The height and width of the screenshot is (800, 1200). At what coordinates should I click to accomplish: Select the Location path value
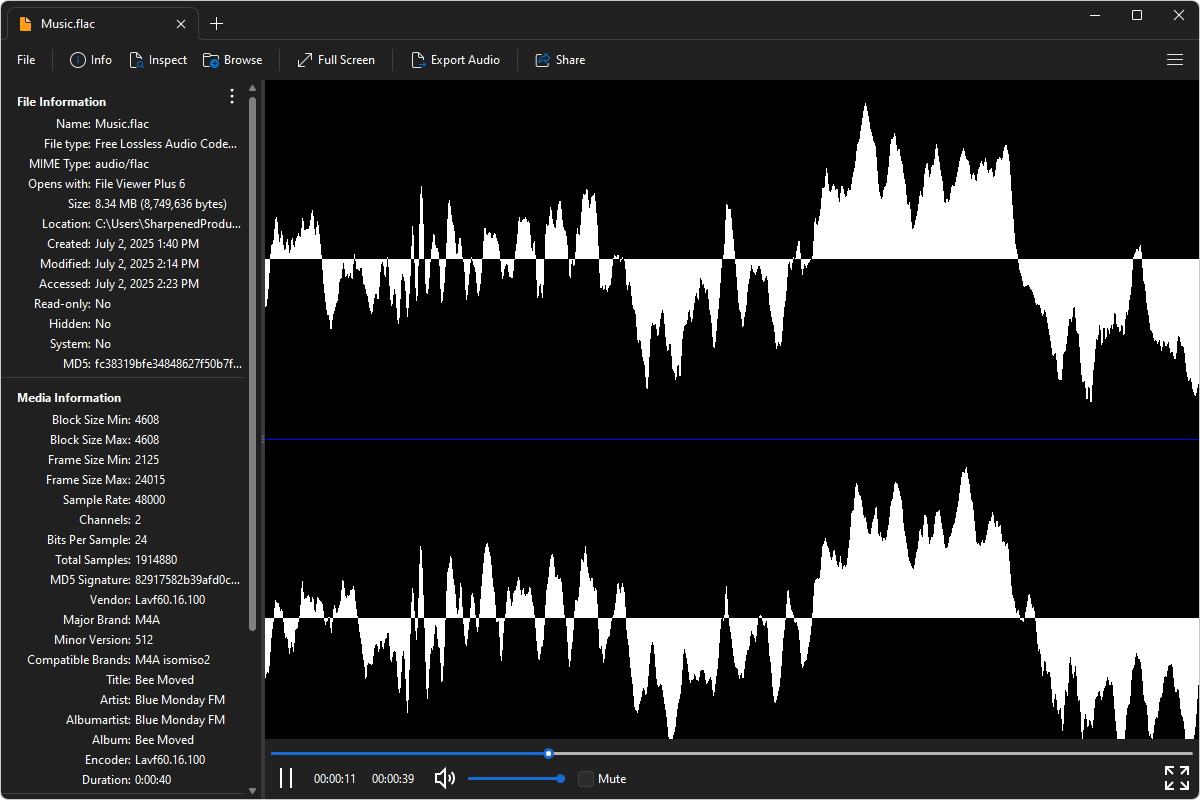(x=168, y=224)
